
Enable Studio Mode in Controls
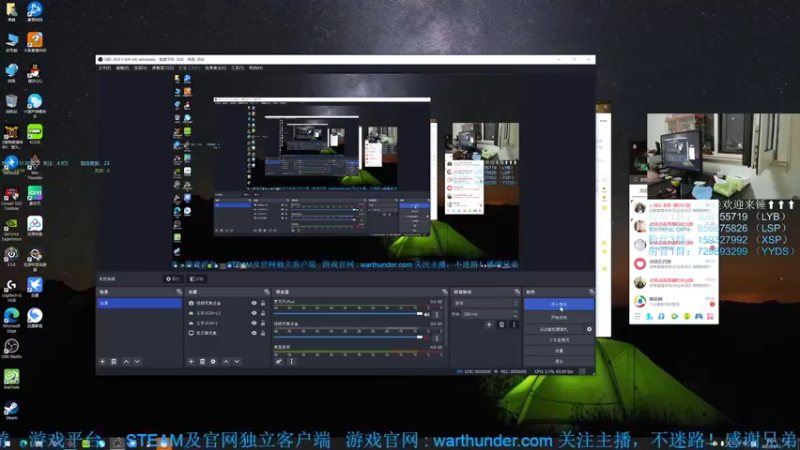click(x=559, y=340)
